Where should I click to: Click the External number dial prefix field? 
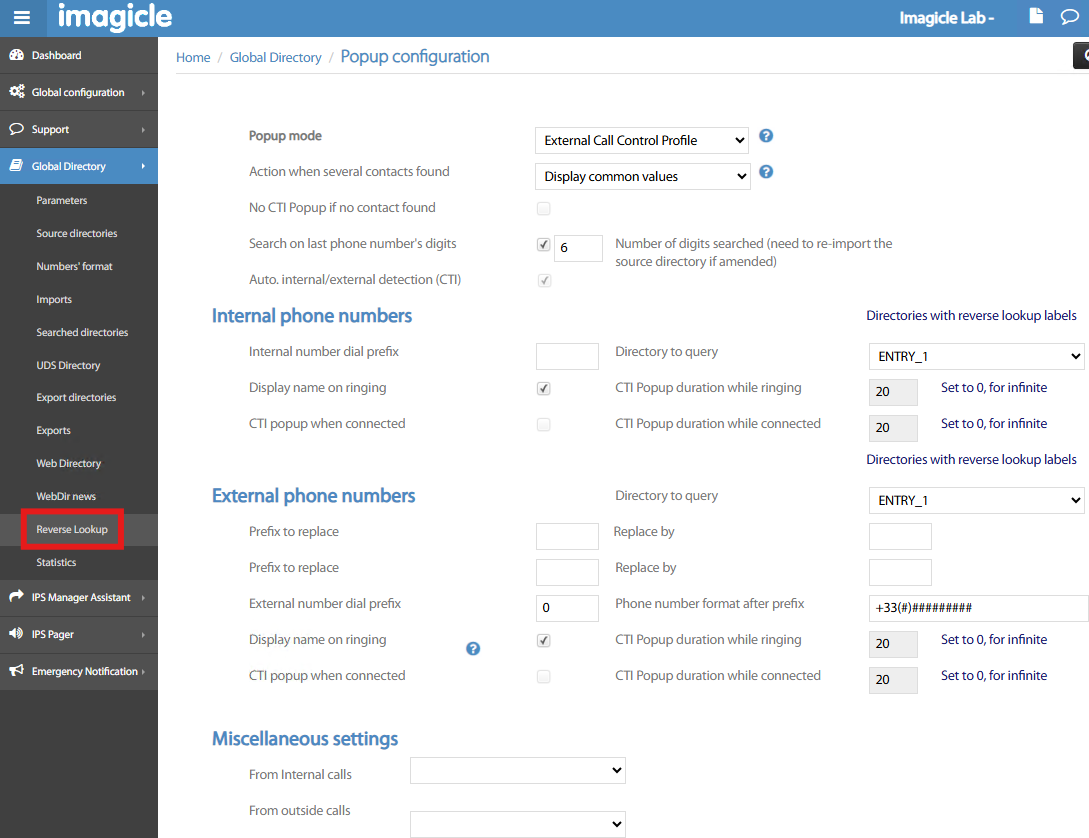[567, 608]
